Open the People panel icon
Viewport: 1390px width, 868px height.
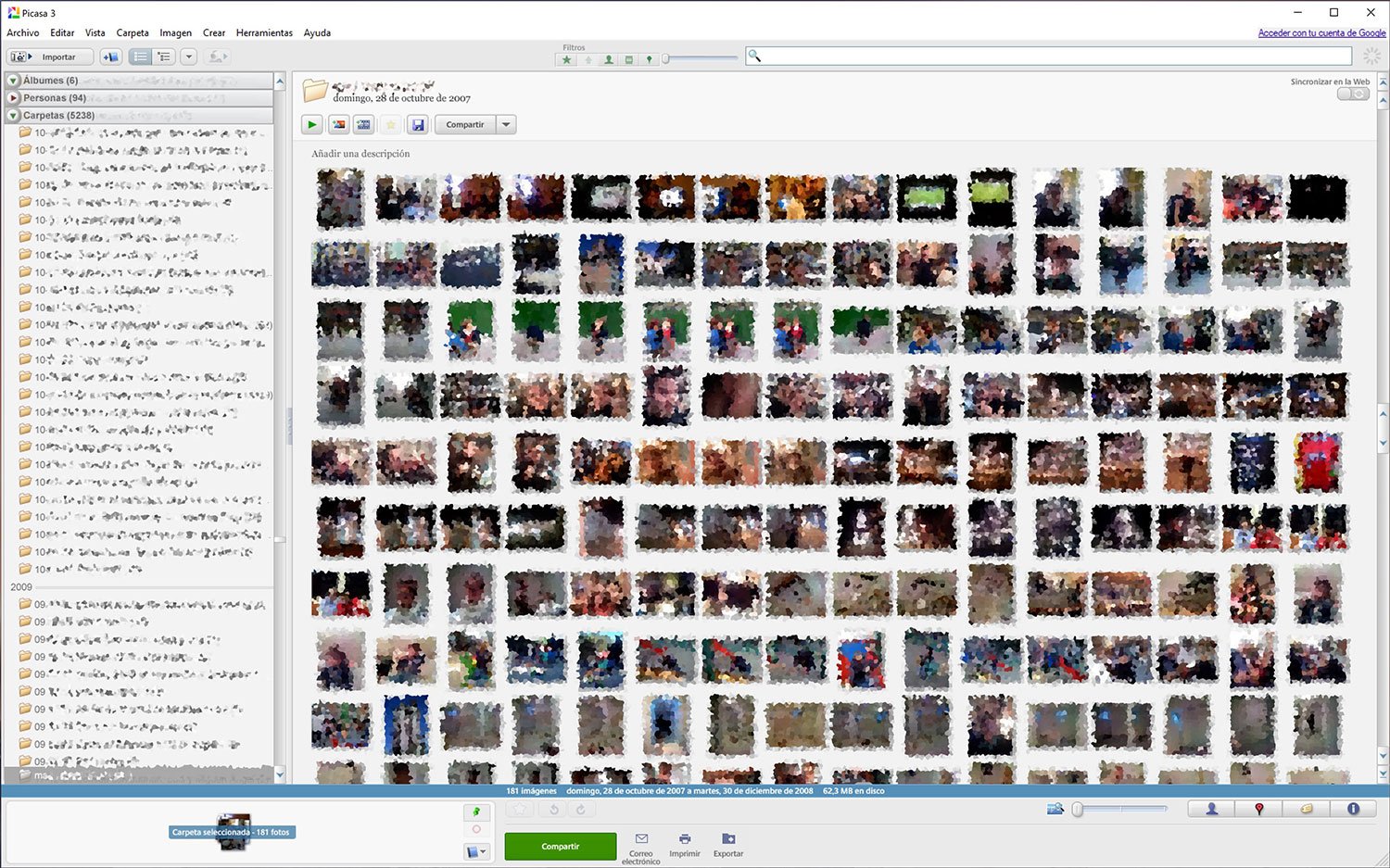point(1211,809)
